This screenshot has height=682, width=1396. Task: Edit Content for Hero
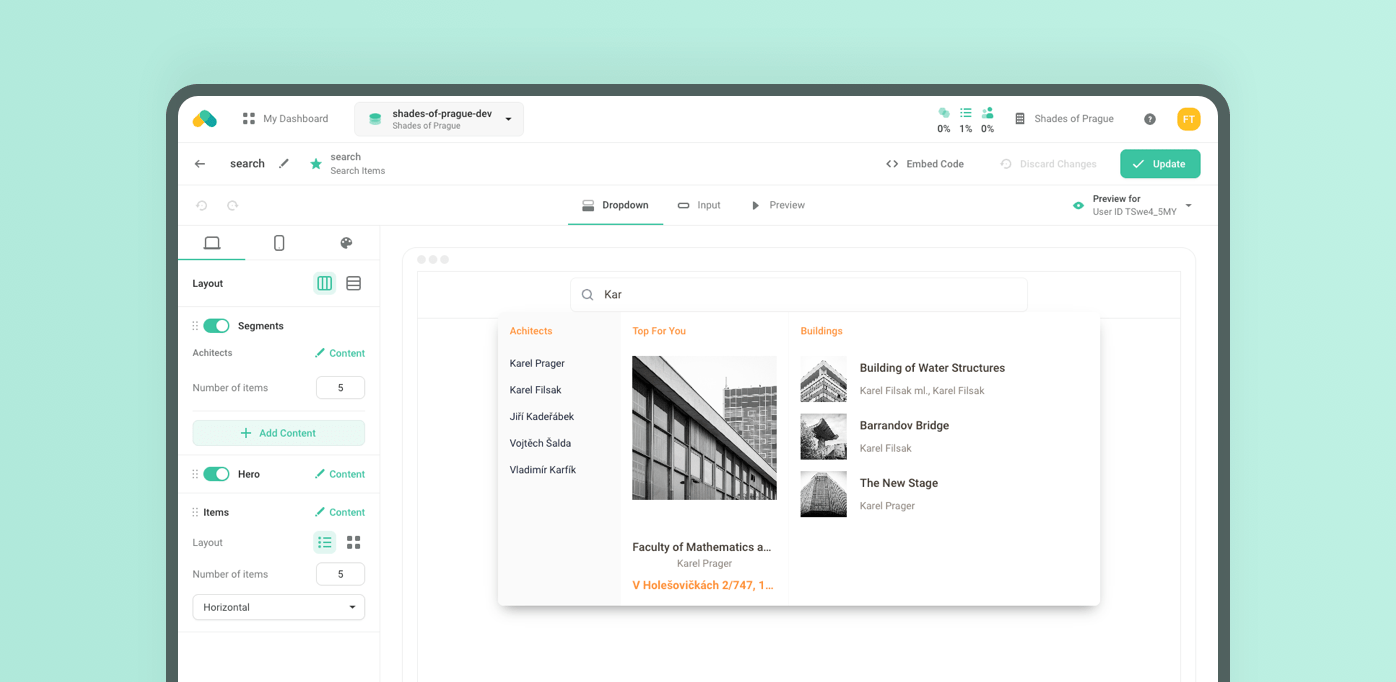tap(340, 474)
